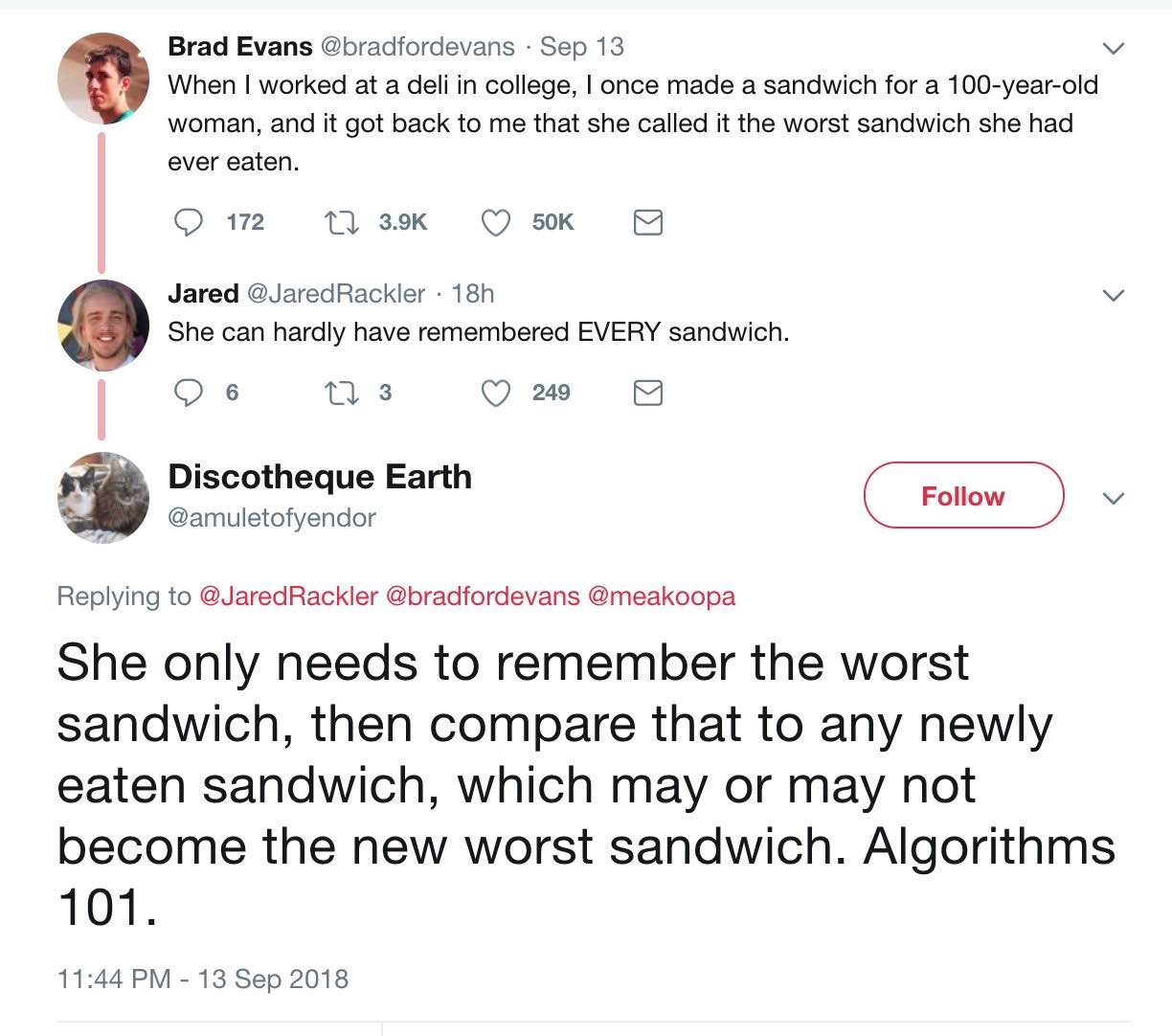Open @JaredRackler mention in Replying to line
The image size is (1172, 1036).
(x=288, y=596)
